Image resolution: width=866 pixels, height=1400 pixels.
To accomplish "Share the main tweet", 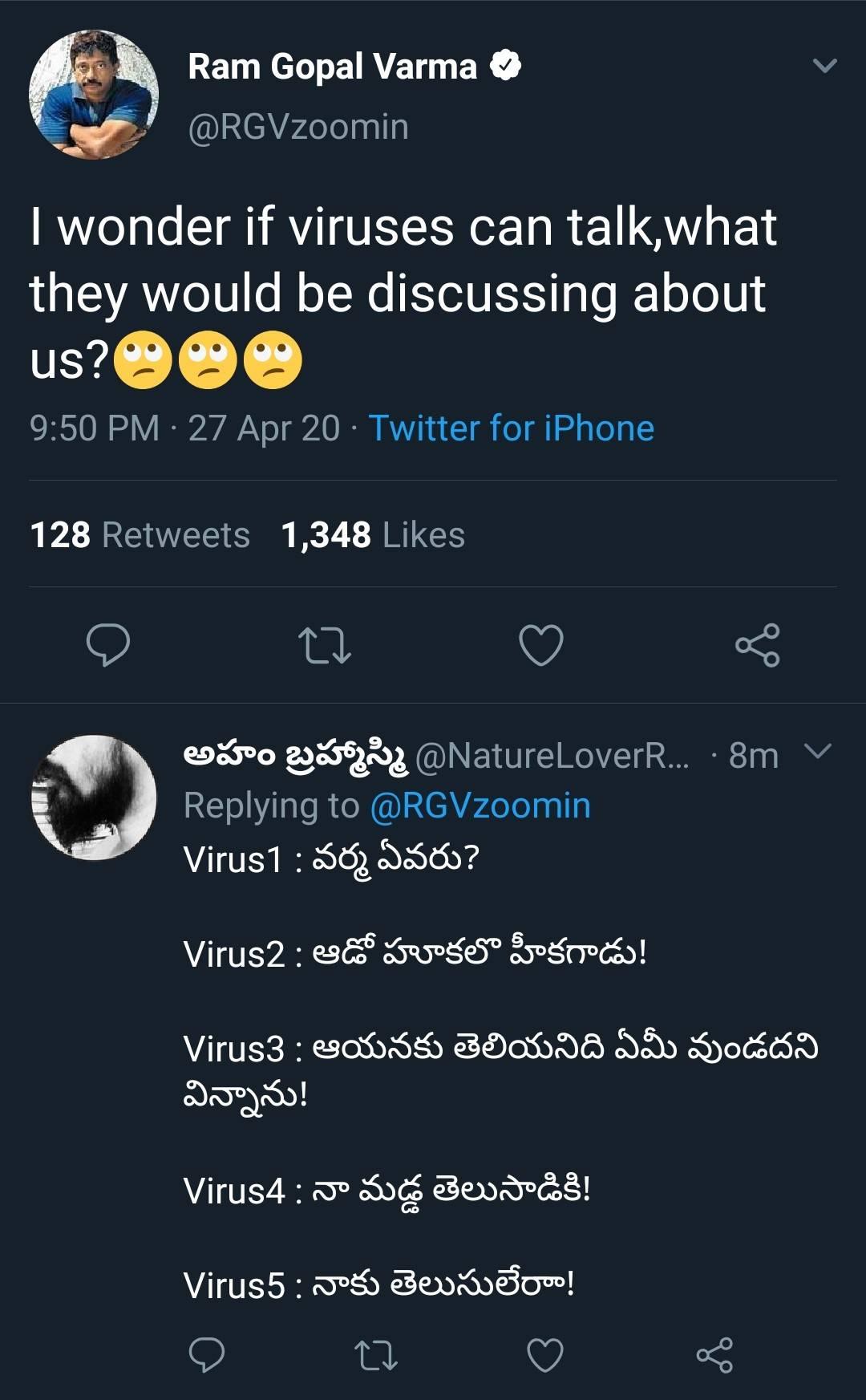I will click(x=758, y=645).
